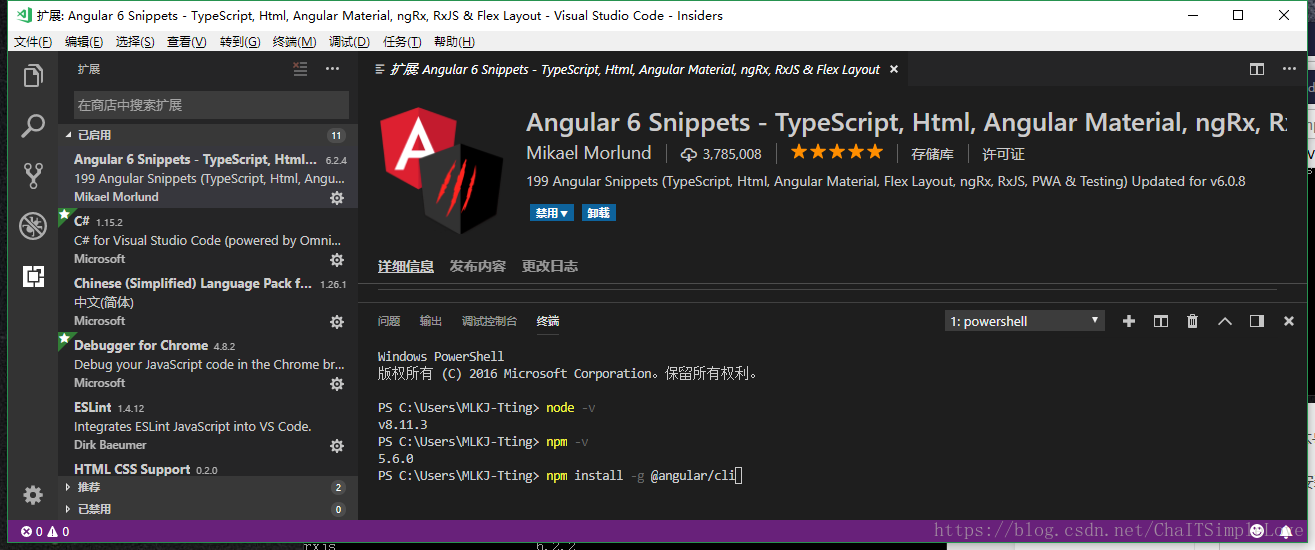Screen dimensions: 1315x550
Task: Close the terminal panel
Action: [x=1289, y=321]
